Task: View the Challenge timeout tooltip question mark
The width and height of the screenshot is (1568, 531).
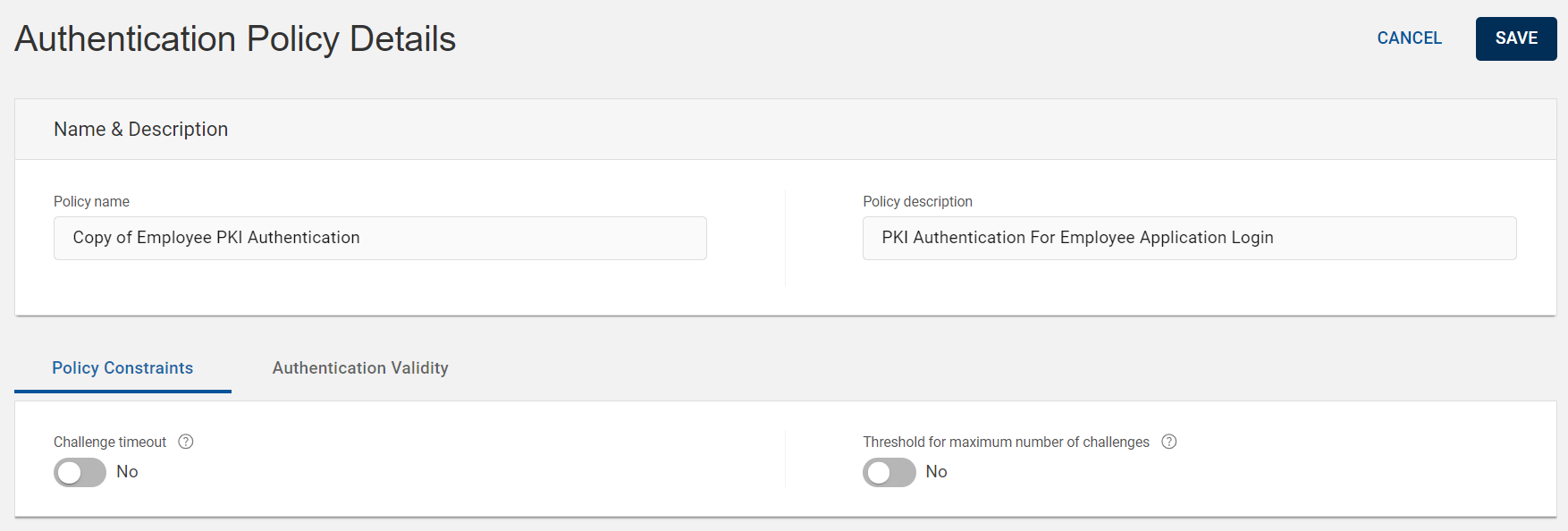Action: click(x=185, y=441)
